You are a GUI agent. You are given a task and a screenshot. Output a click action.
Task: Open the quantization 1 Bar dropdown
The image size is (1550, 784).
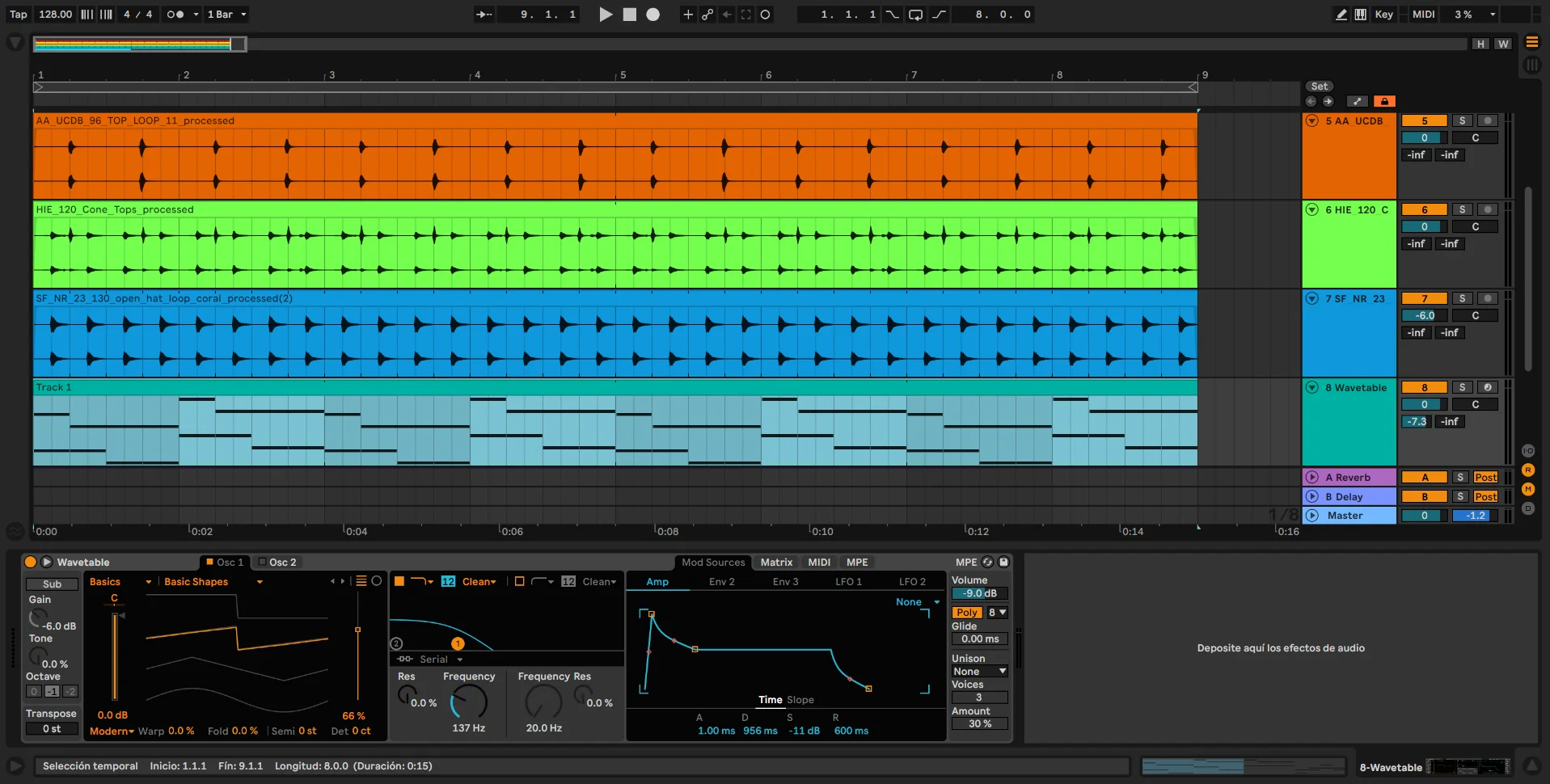click(226, 15)
